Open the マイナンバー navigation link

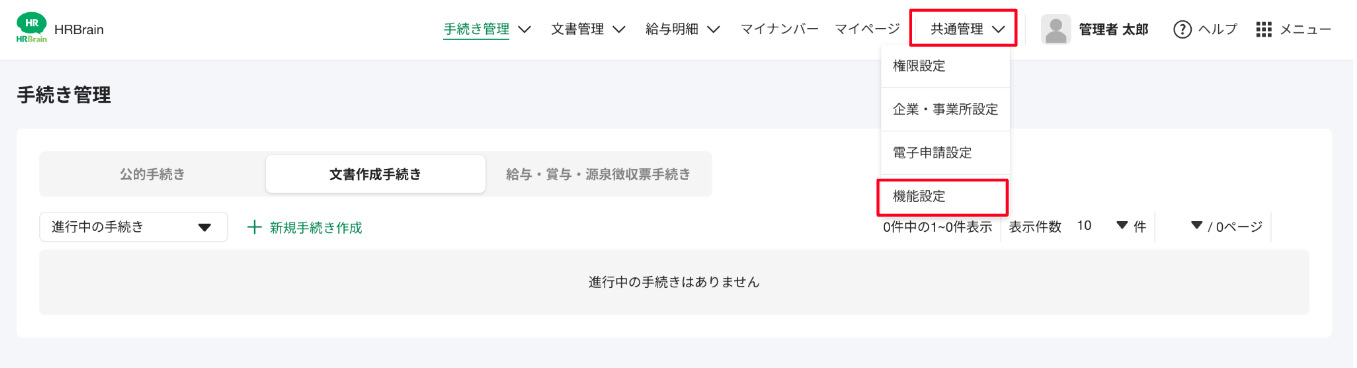[x=779, y=29]
